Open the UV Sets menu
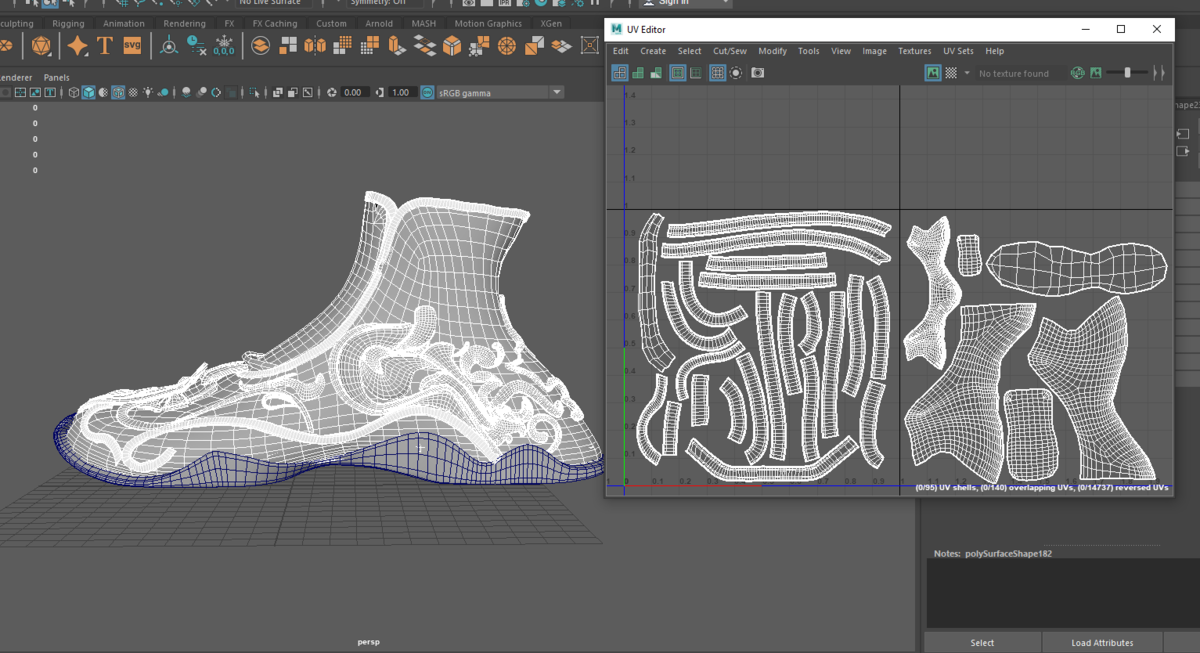The image size is (1200, 653). (958, 51)
